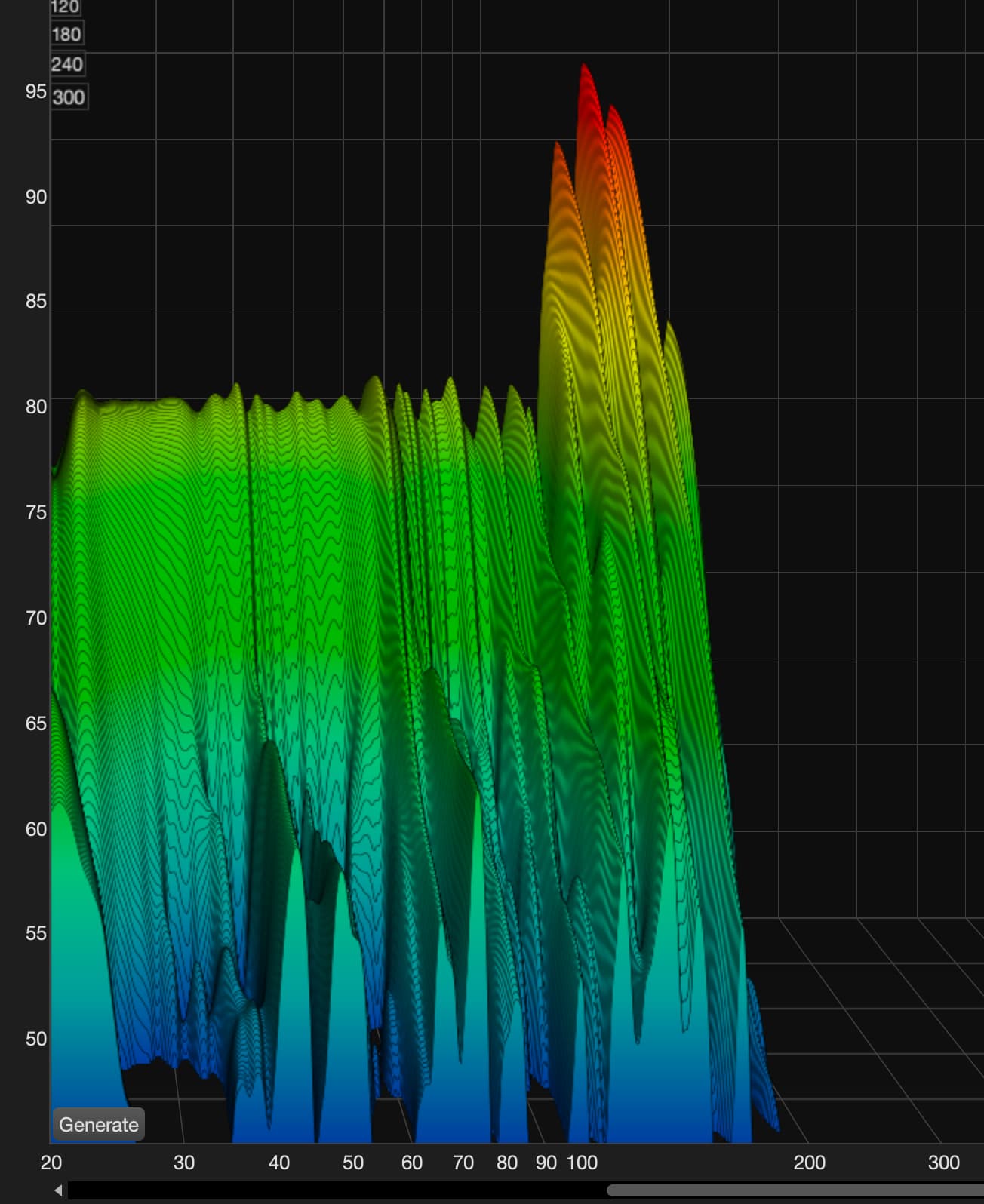Image resolution: width=984 pixels, height=1204 pixels.
Task: Click the 20 Hz frequency axis label
Action: tap(51, 1163)
